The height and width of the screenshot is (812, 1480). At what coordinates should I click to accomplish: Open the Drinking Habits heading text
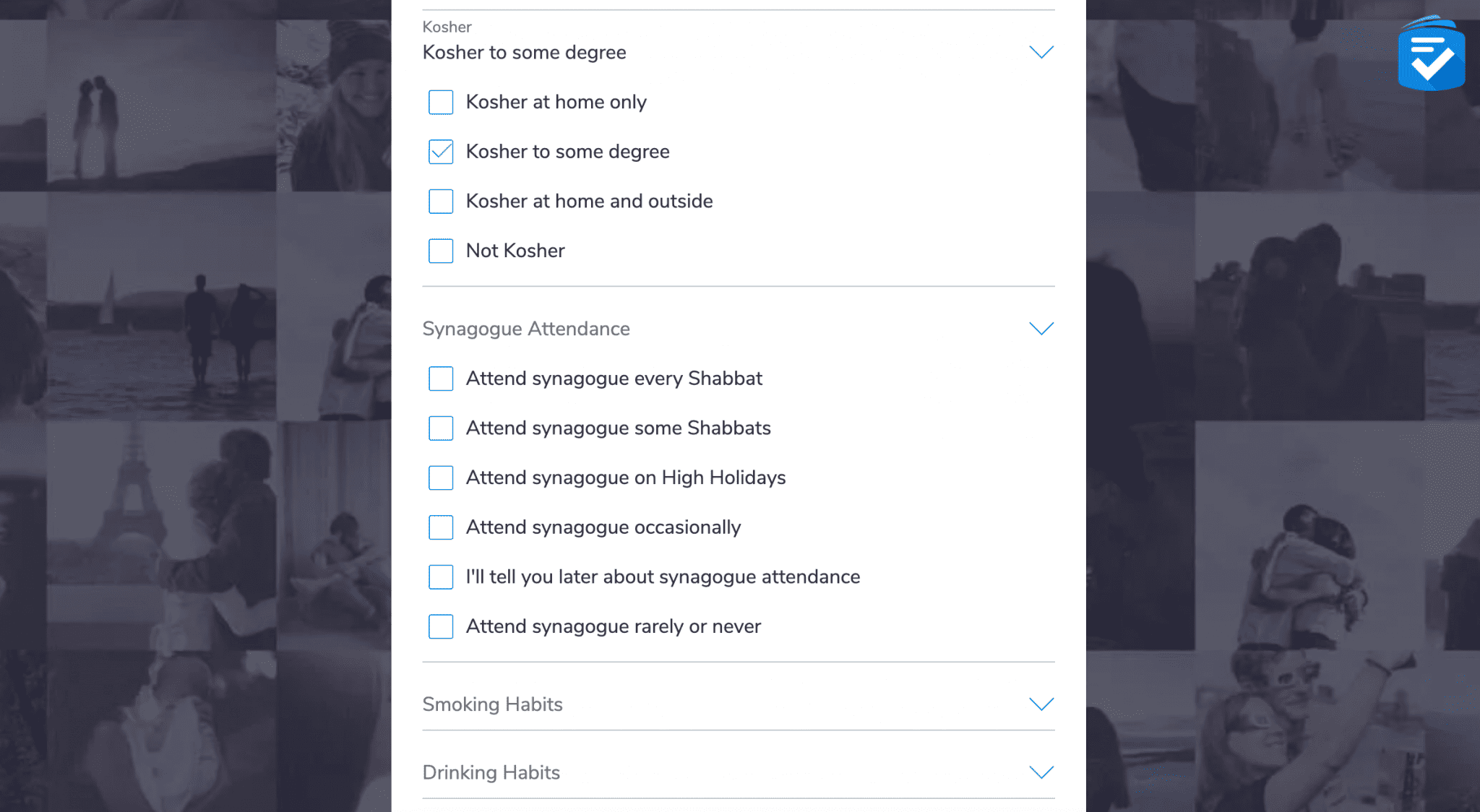coord(491,772)
